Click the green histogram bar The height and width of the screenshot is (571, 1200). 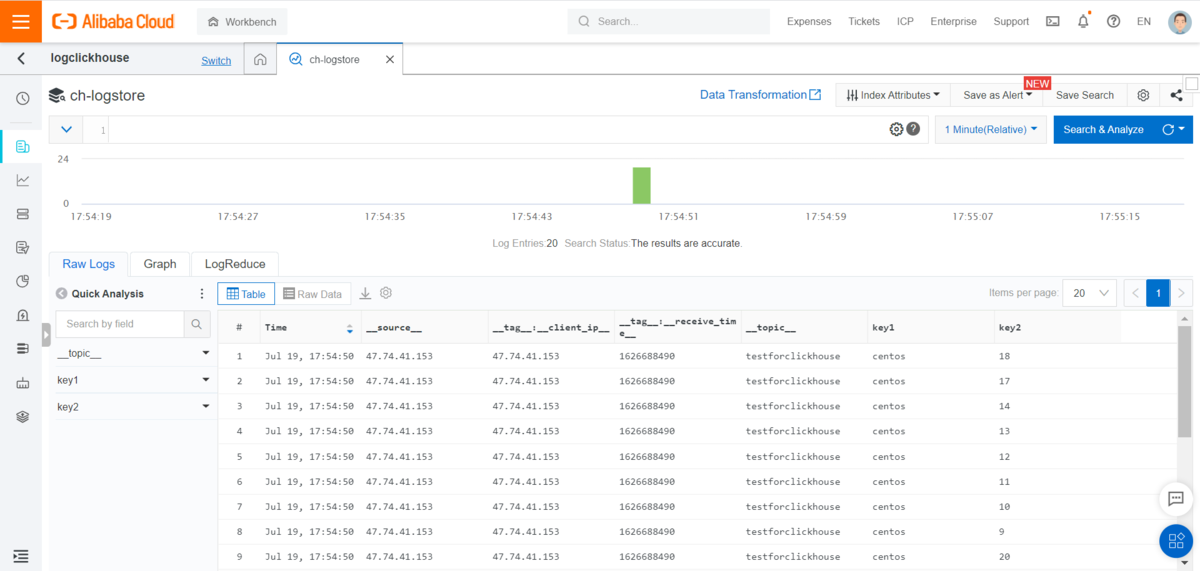point(641,185)
